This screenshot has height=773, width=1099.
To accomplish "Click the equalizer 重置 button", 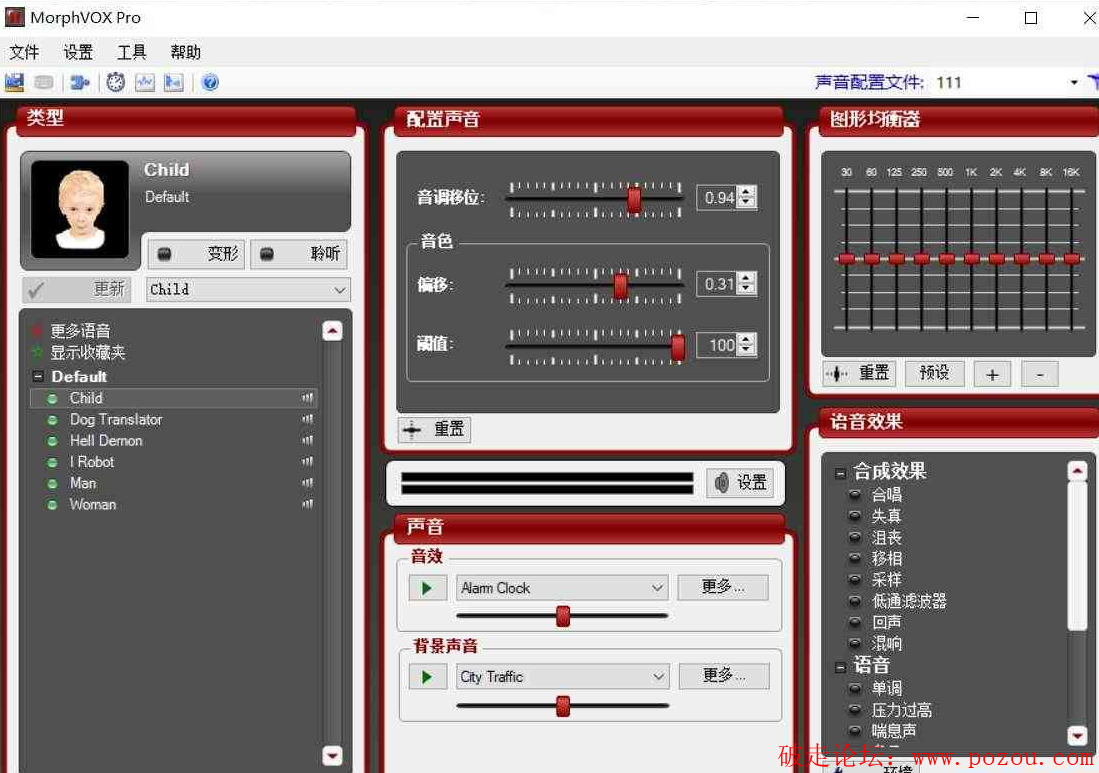I will 860,374.
